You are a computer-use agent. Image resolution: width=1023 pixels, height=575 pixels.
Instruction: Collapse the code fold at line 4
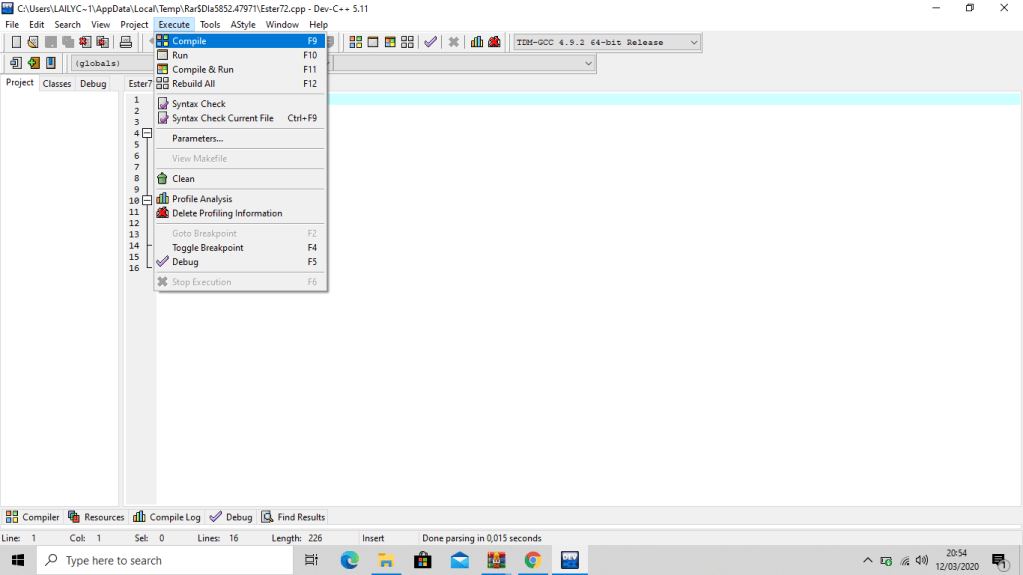147,133
